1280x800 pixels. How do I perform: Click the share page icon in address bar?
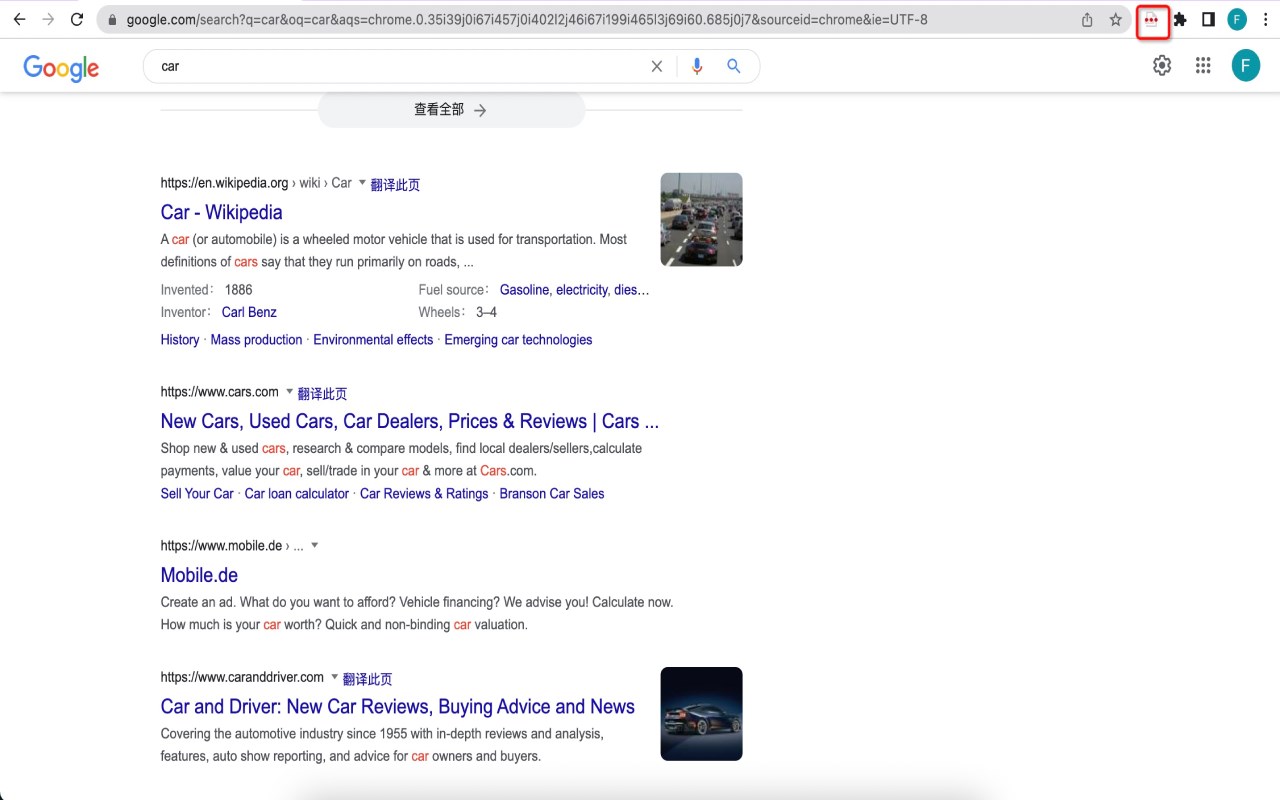[x=1087, y=19]
